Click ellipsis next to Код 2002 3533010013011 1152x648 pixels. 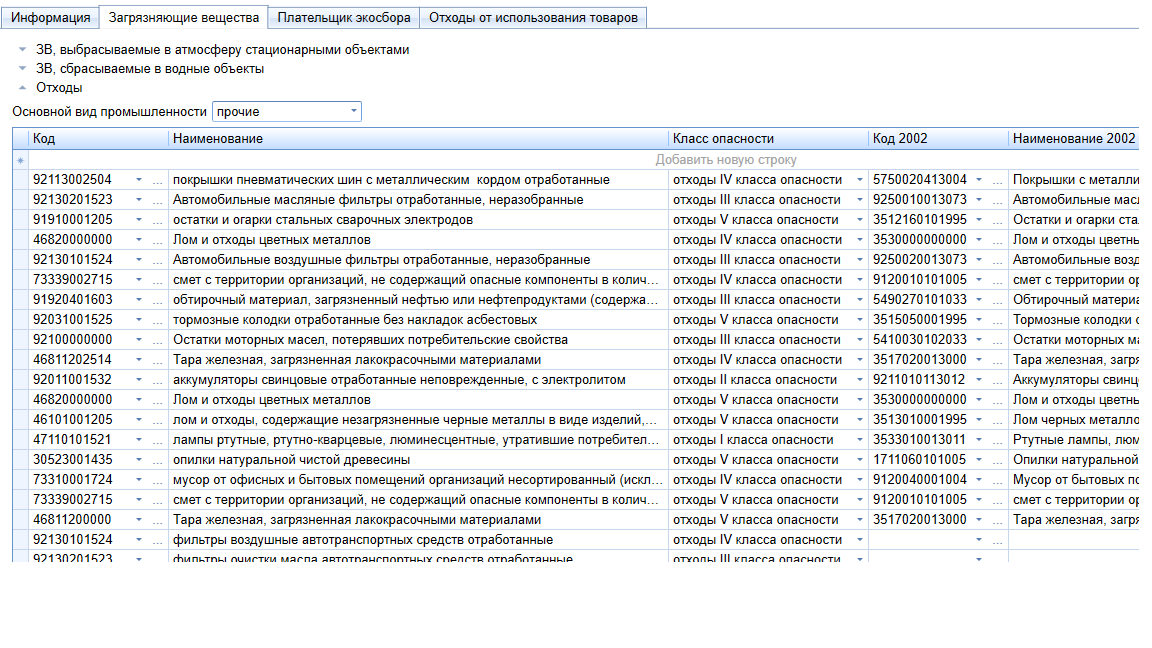click(997, 440)
